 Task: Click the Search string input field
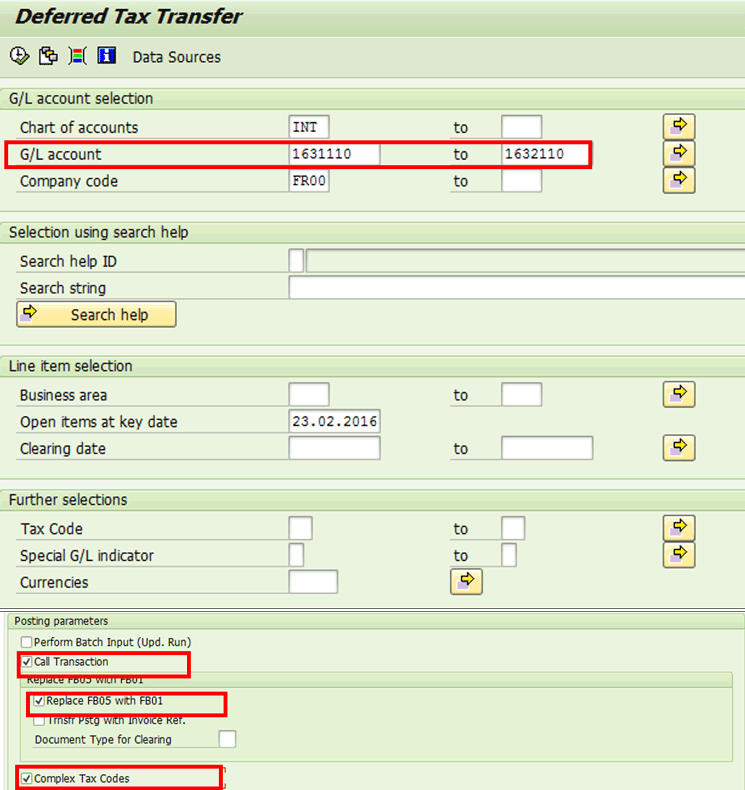pos(516,288)
